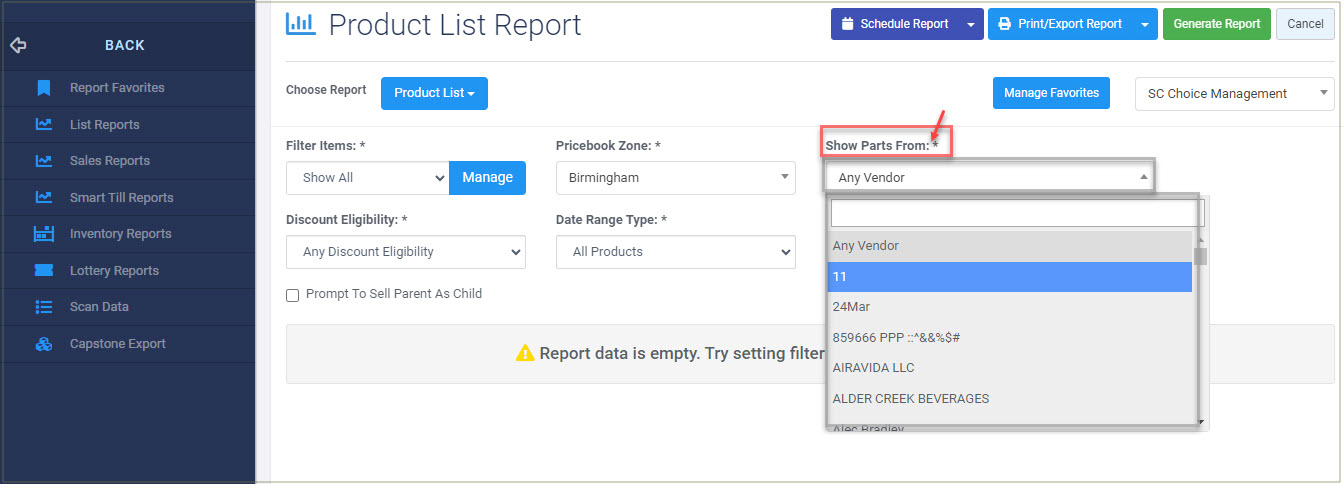Click the Capstone Export icon
This screenshot has width=1344, height=484.
(43, 344)
